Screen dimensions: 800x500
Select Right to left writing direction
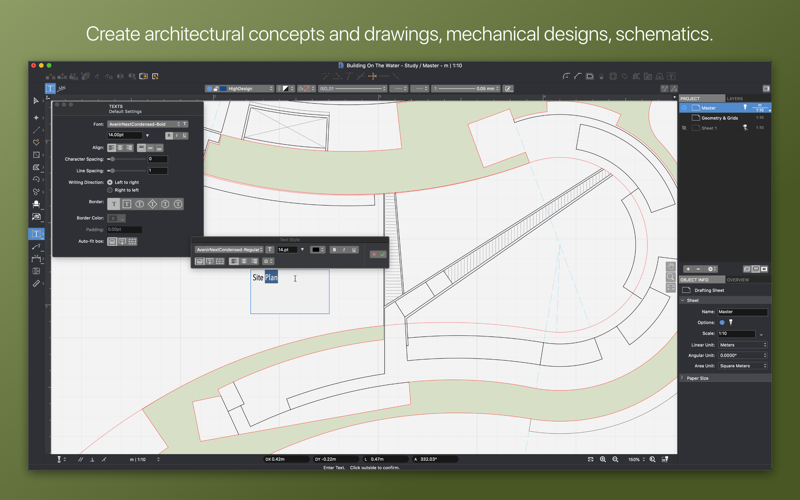[x=110, y=190]
